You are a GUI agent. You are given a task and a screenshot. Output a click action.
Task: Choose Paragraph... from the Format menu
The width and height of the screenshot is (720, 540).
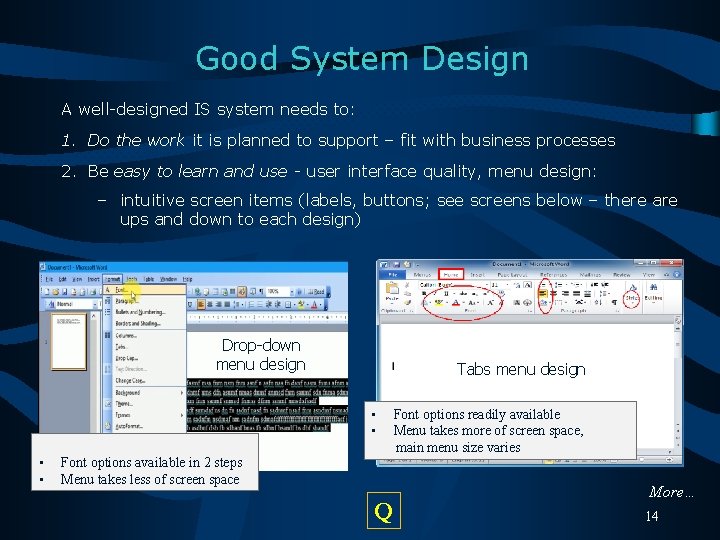point(145,301)
